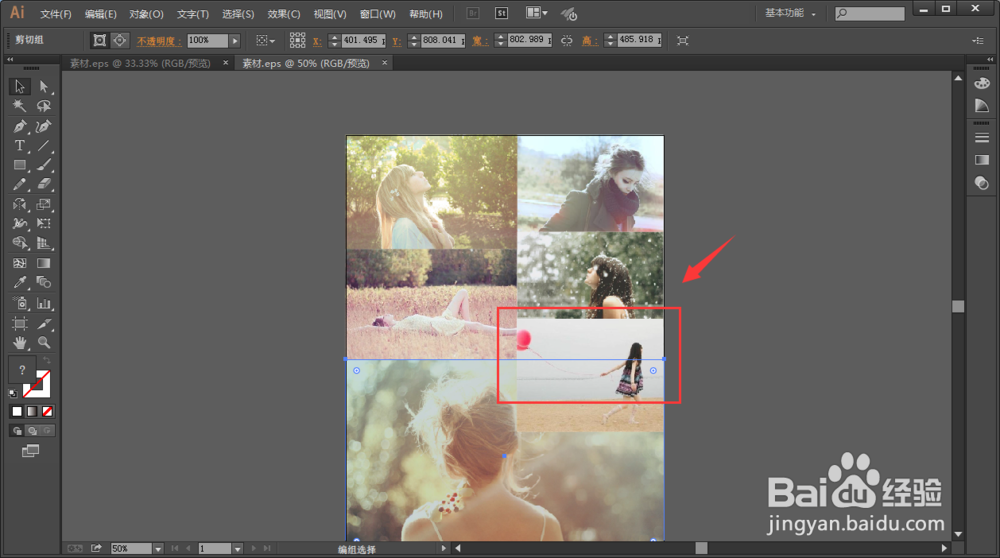The width and height of the screenshot is (1000, 558).
Task: Activate the Zoom tool
Action: 43,342
